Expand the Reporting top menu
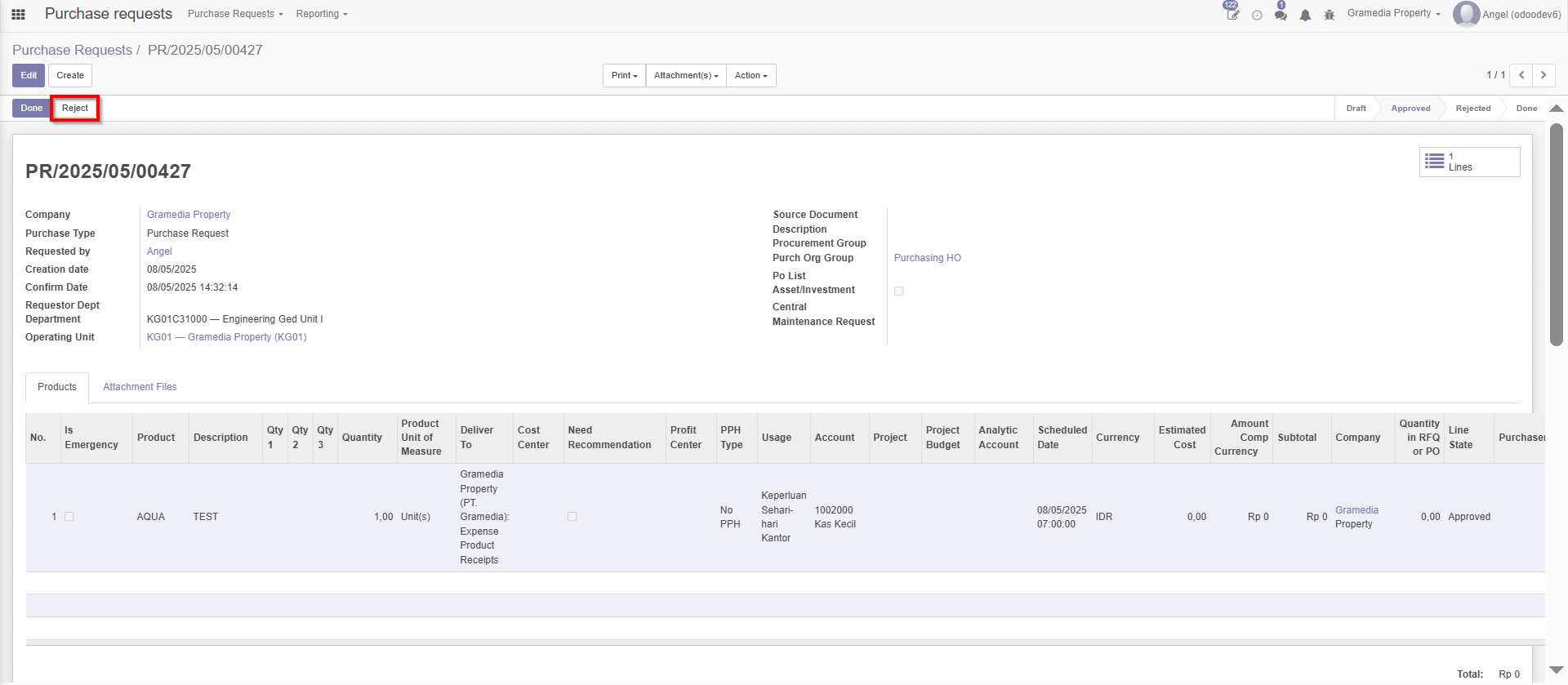This screenshot has width=1568, height=685. coord(322,14)
